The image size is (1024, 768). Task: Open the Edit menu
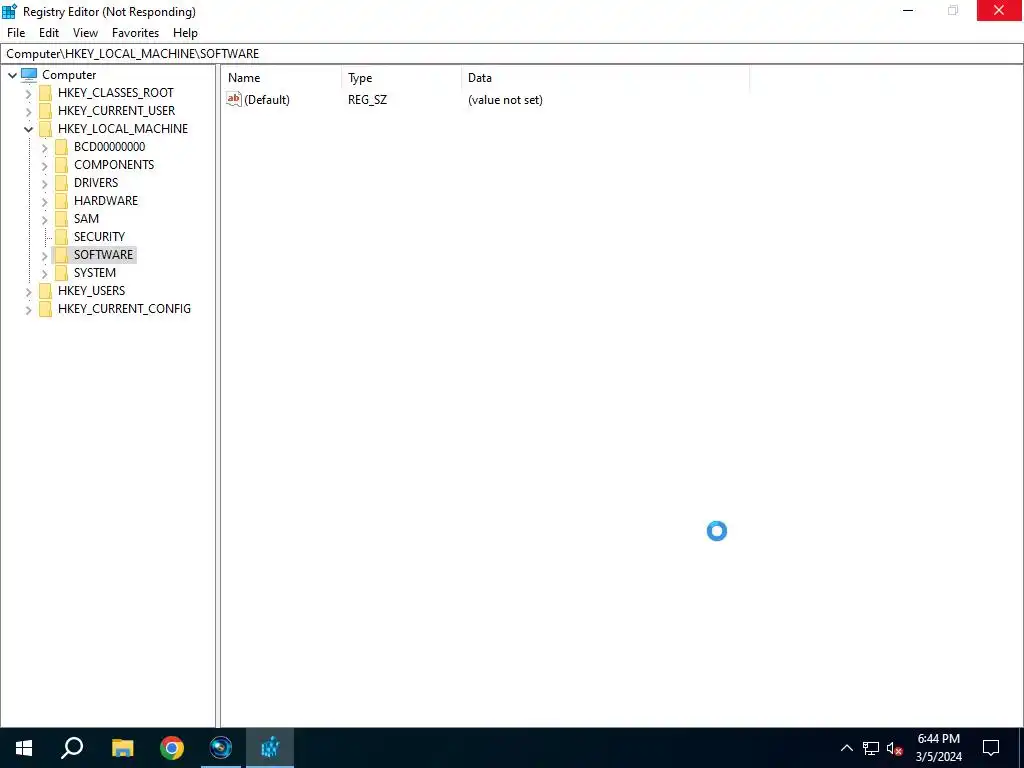[49, 33]
